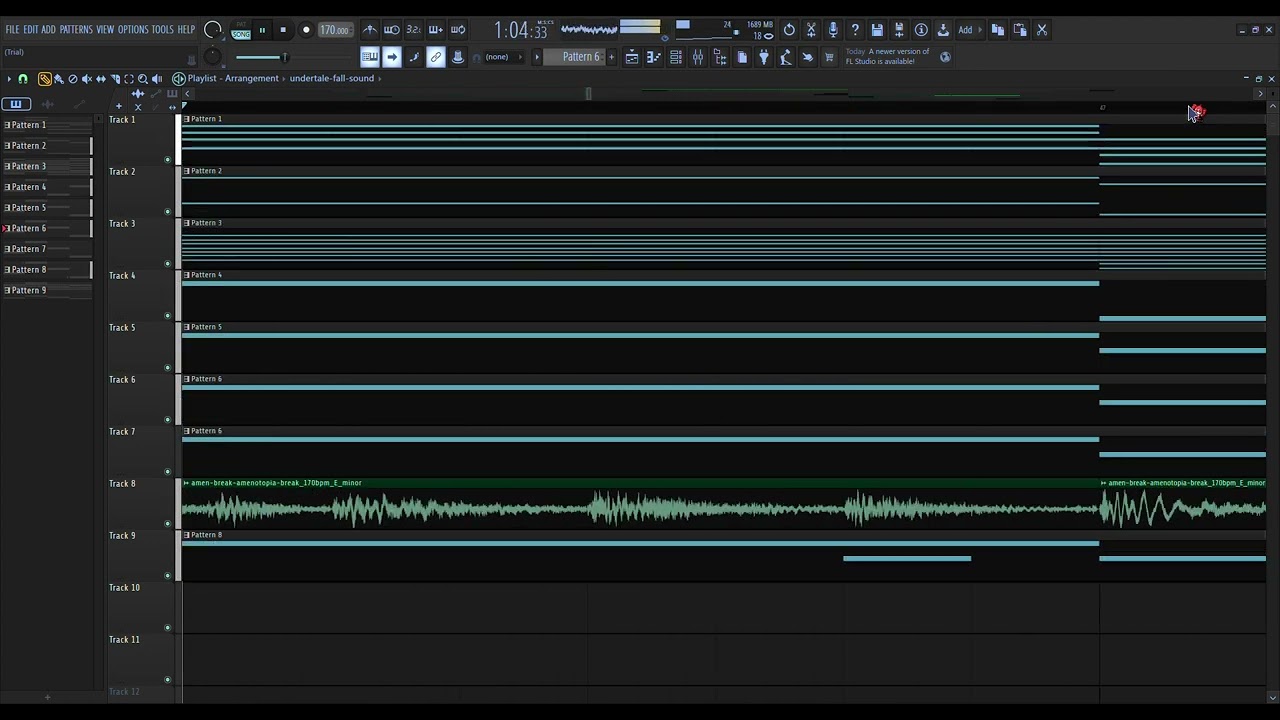Open the Plugin picker plug icon

tap(764, 57)
